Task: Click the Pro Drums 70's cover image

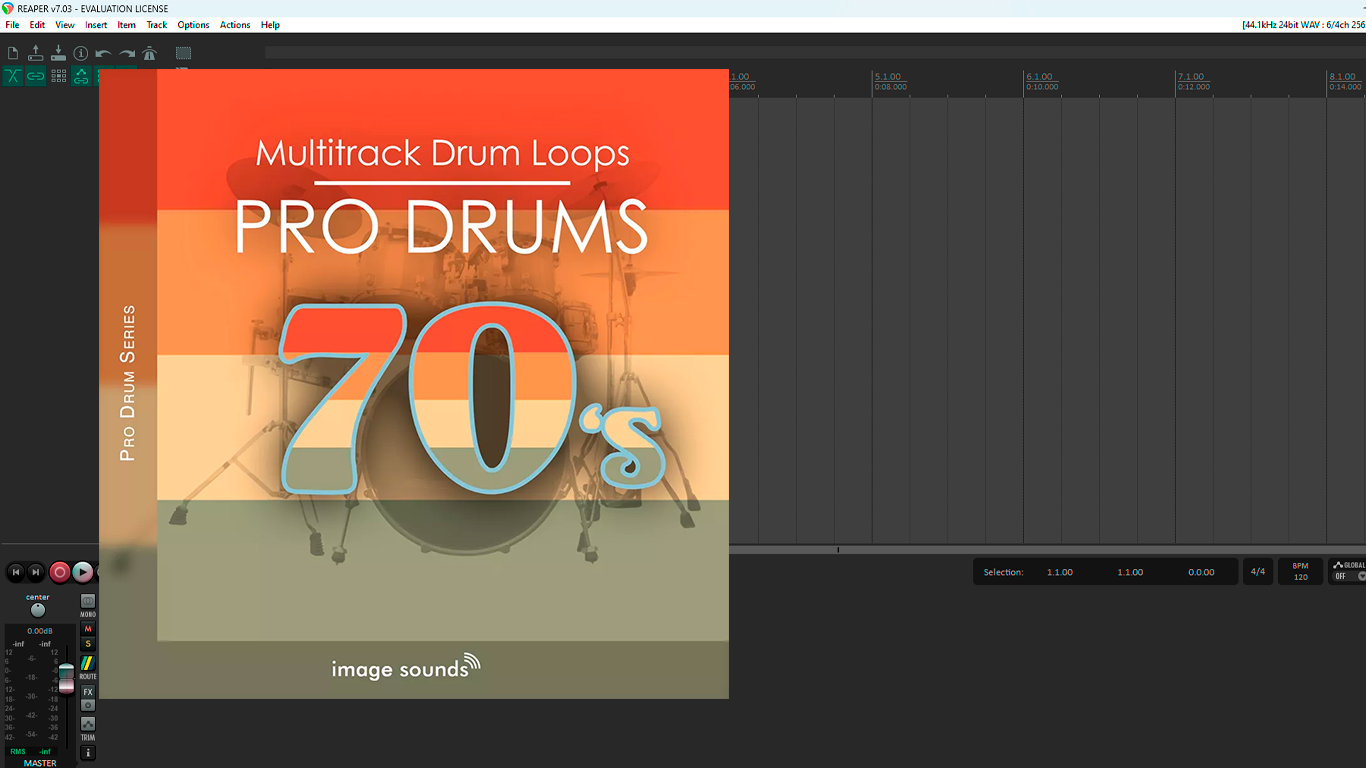Action: [x=414, y=384]
